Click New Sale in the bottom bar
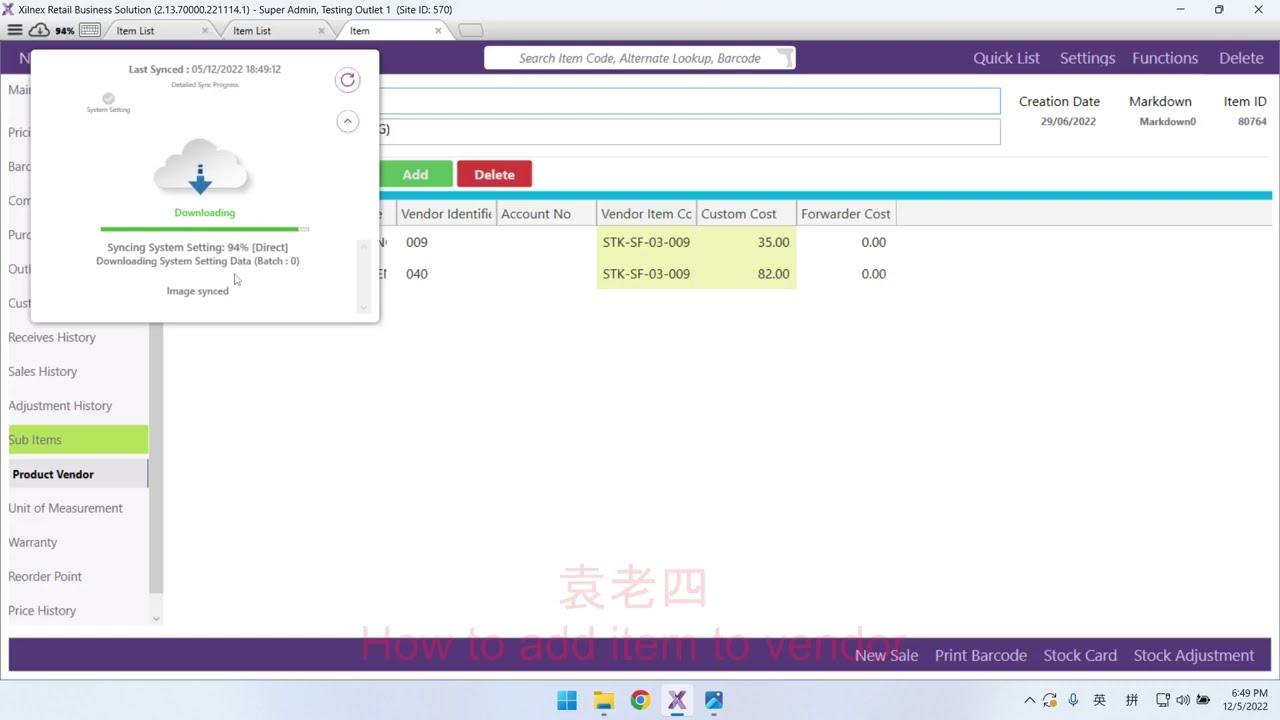This screenshot has width=1280, height=720. tap(886, 655)
